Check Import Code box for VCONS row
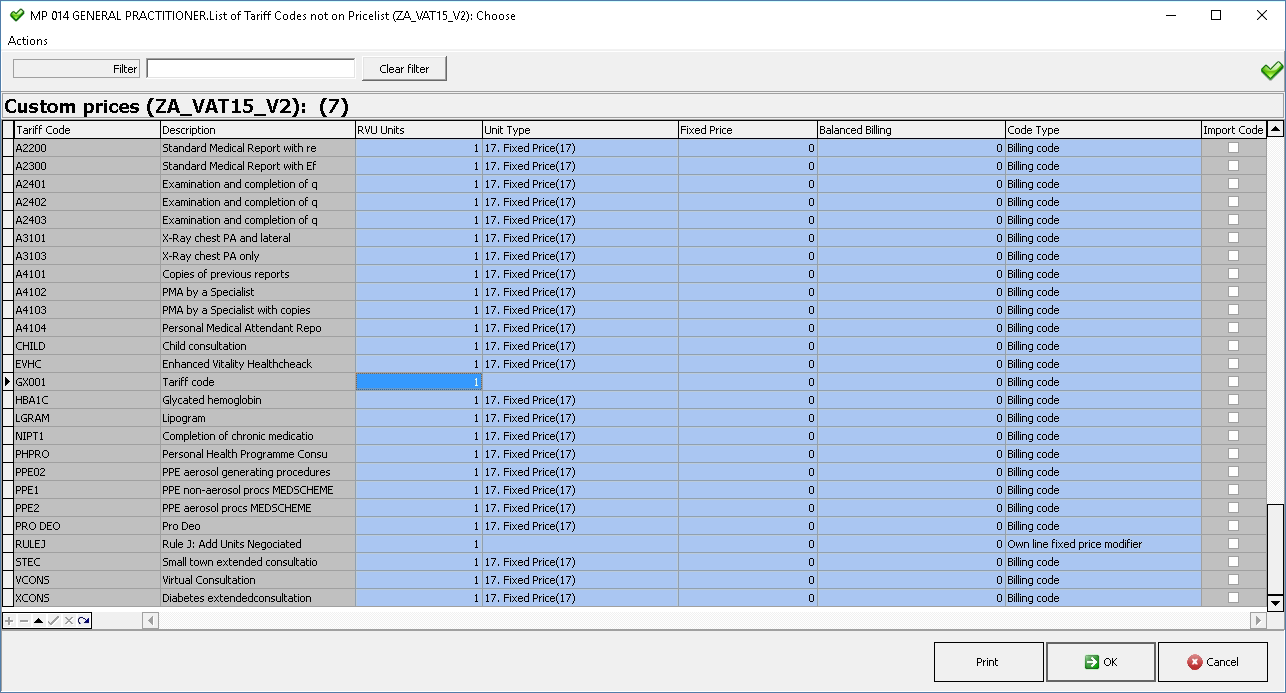The width and height of the screenshot is (1286, 693). point(1233,580)
